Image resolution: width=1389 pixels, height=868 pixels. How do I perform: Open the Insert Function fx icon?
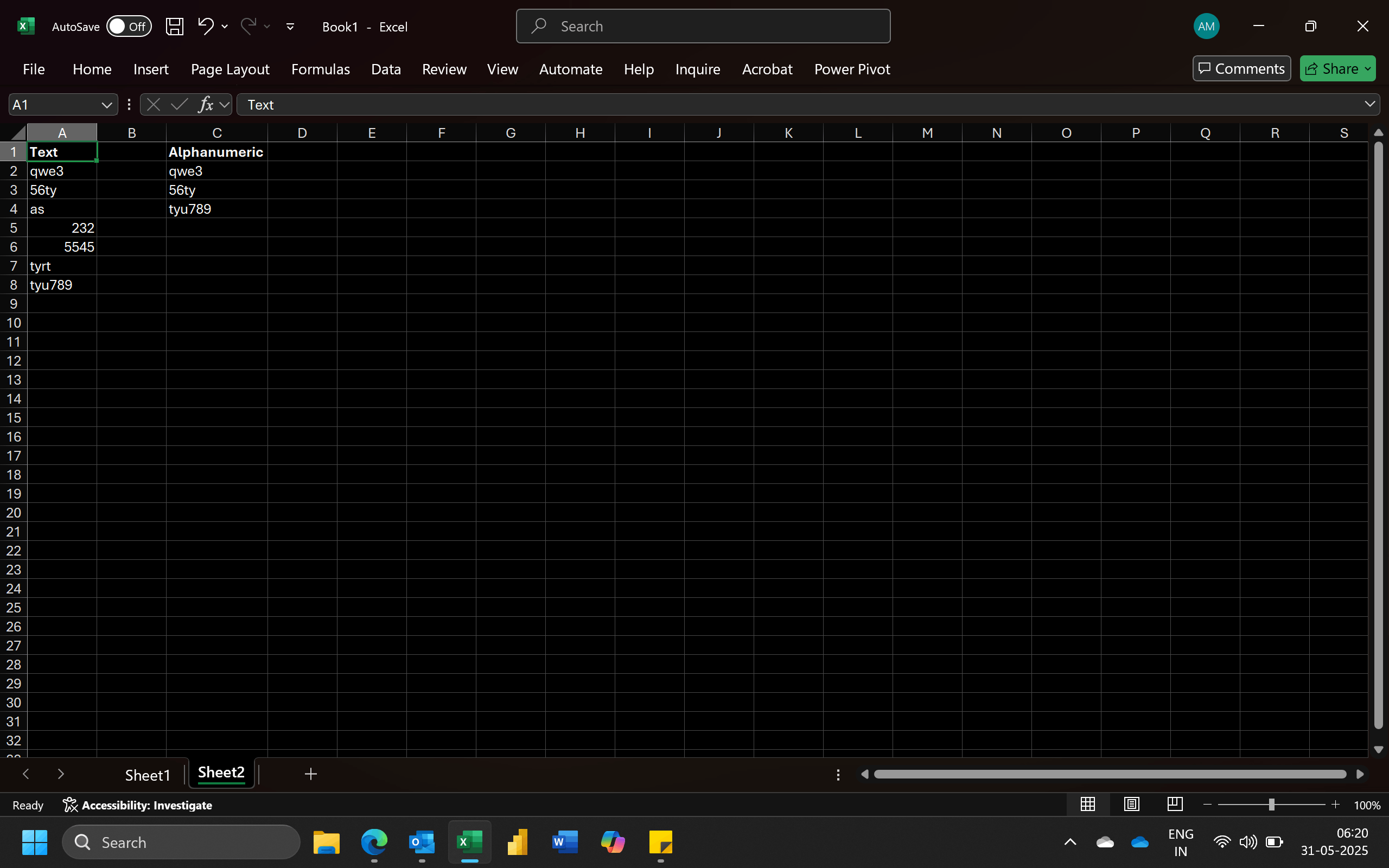[x=207, y=104]
